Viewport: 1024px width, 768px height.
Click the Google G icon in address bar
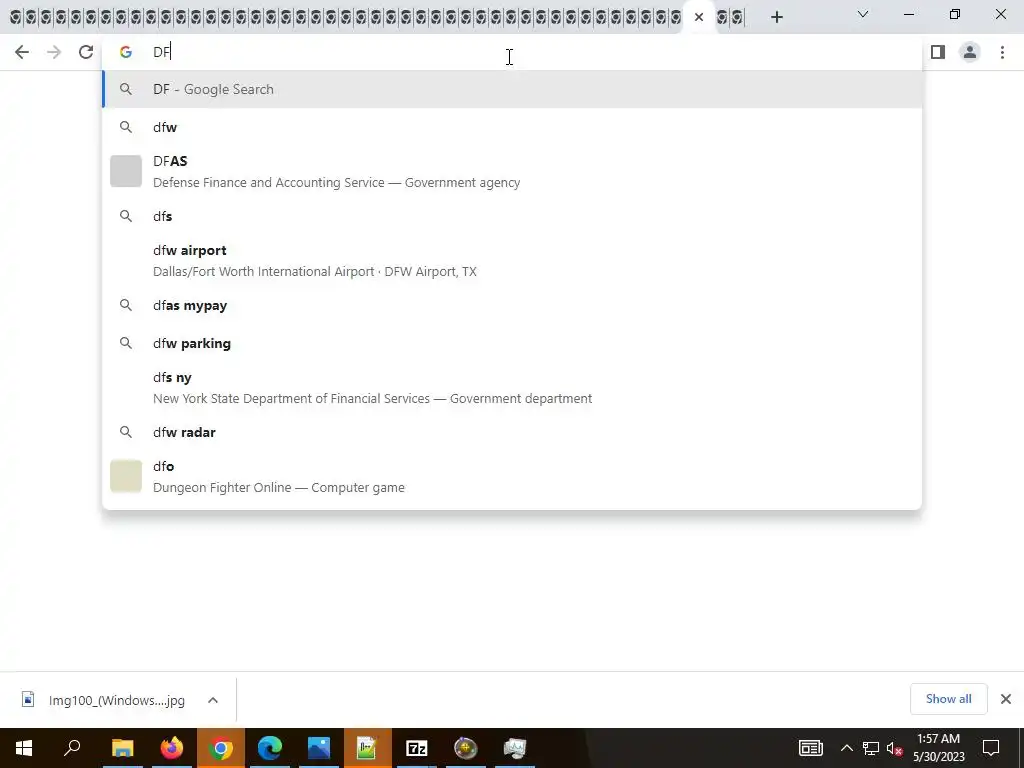click(125, 52)
